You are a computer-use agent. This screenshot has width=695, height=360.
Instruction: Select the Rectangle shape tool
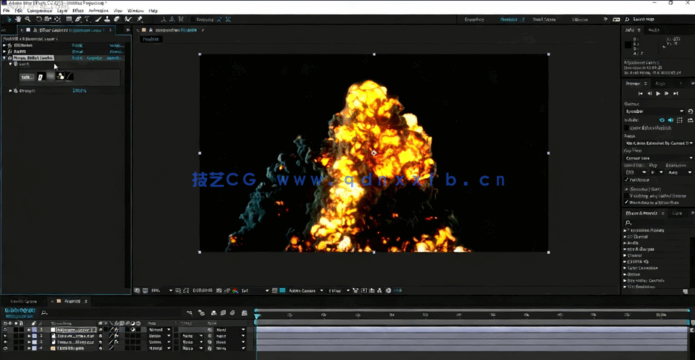point(69,19)
